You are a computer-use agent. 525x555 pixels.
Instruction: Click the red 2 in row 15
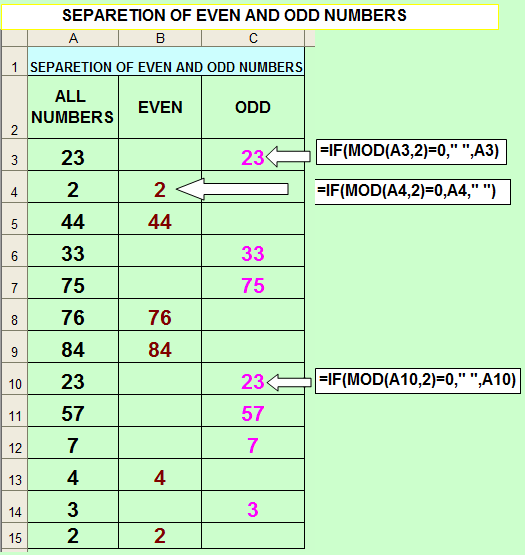(x=160, y=536)
